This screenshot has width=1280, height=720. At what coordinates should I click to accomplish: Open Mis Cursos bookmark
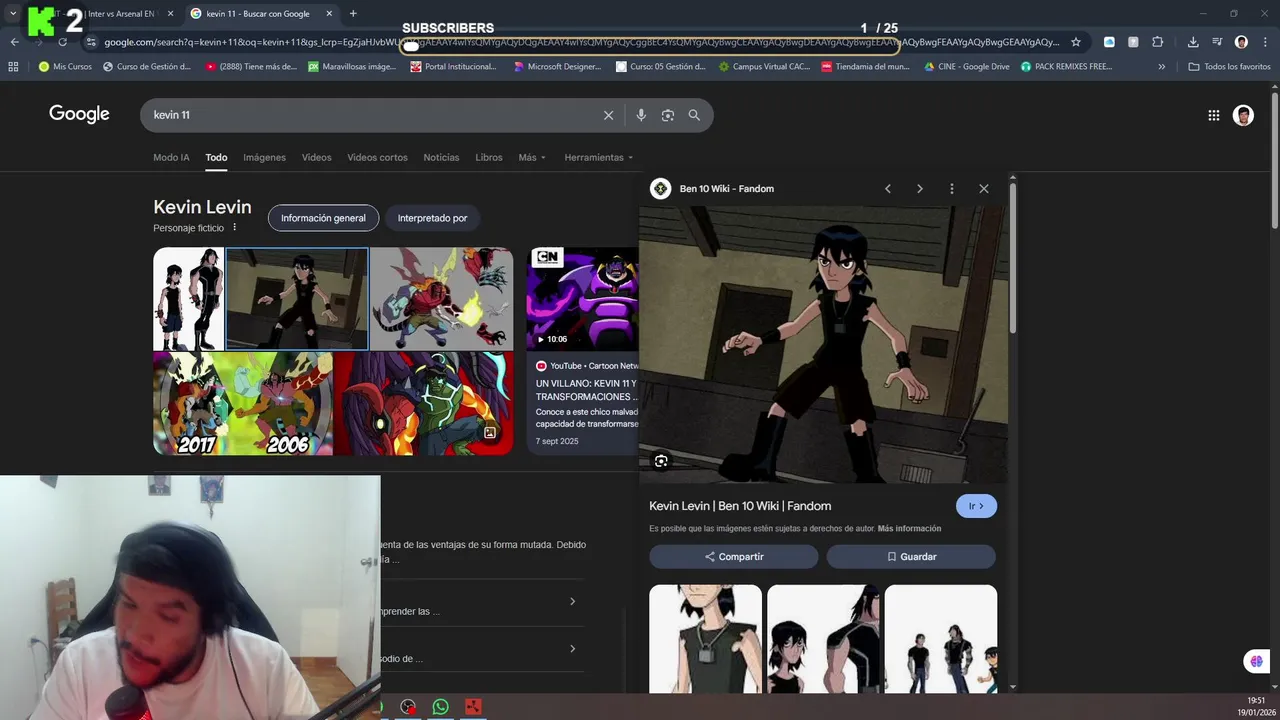pyautogui.click(x=65, y=66)
